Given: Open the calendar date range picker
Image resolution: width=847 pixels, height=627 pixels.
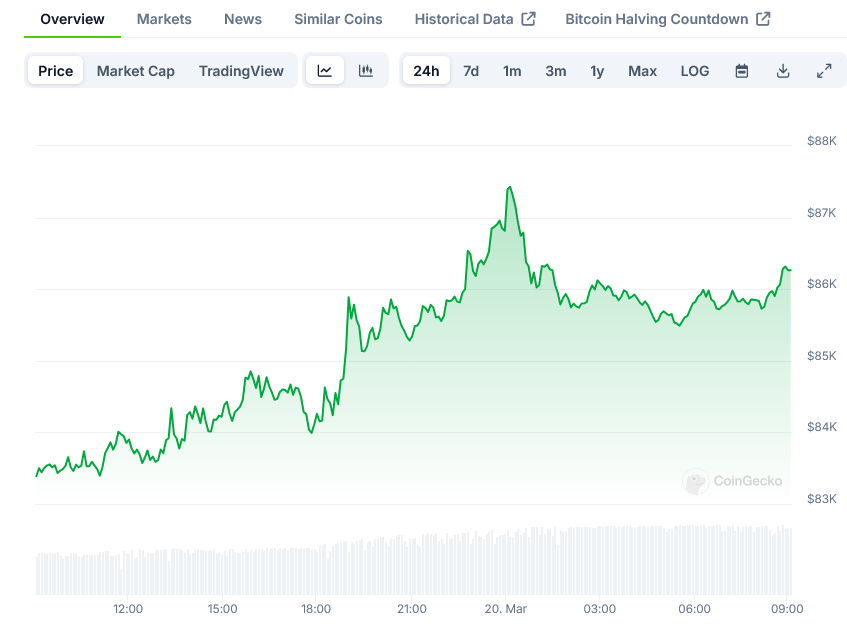Looking at the screenshot, I should coord(742,71).
